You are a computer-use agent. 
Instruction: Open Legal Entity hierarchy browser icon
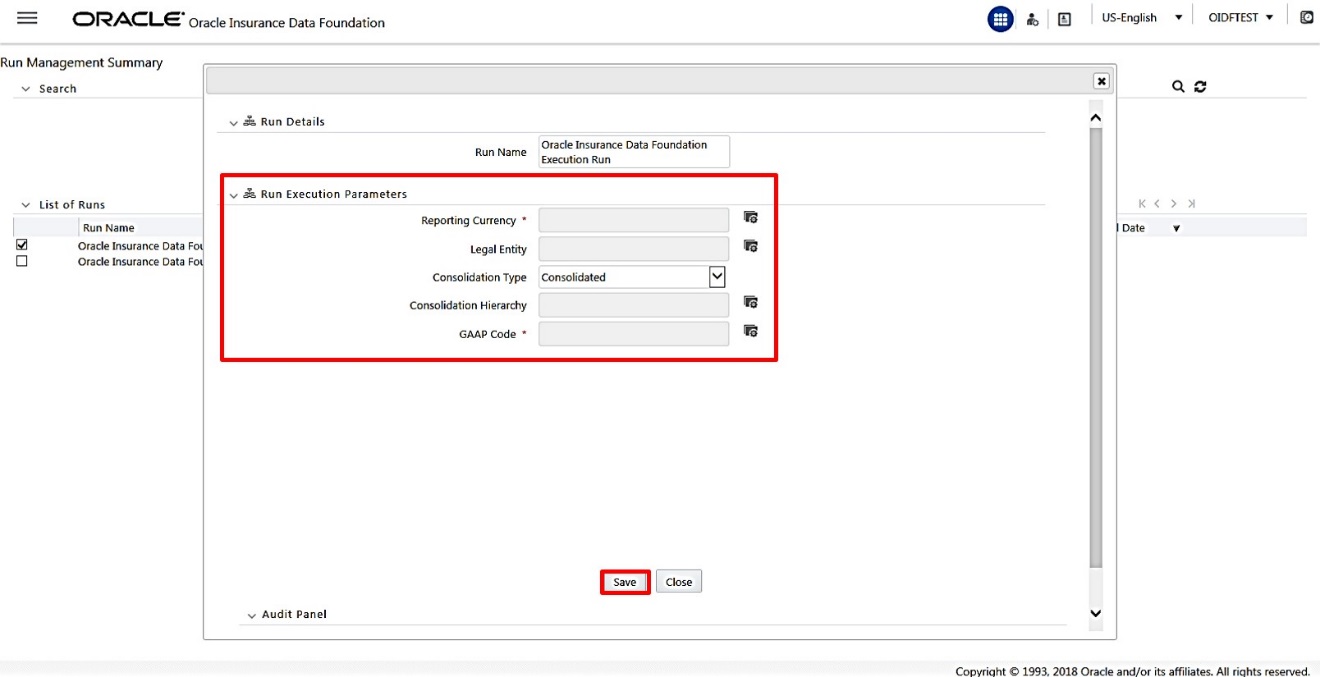point(751,246)
